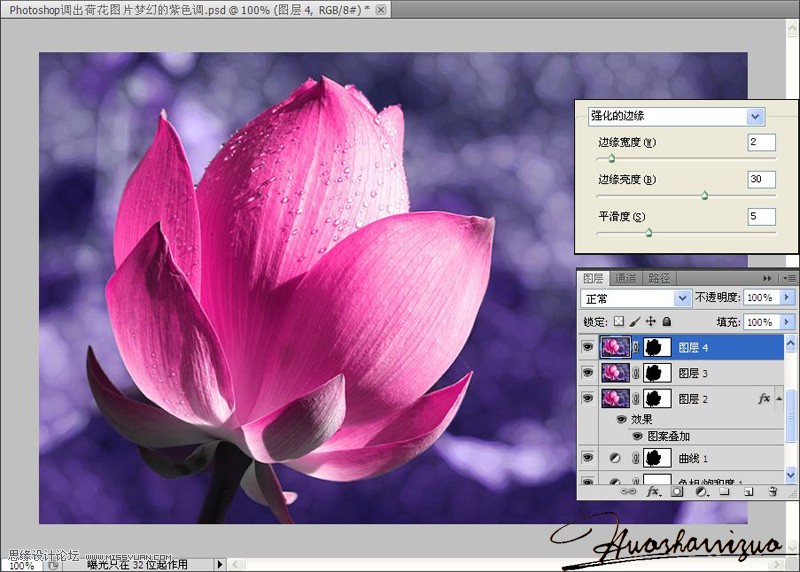
Task: Add layer mask via bottom panel icon
Action: click(x=677, y=491)
